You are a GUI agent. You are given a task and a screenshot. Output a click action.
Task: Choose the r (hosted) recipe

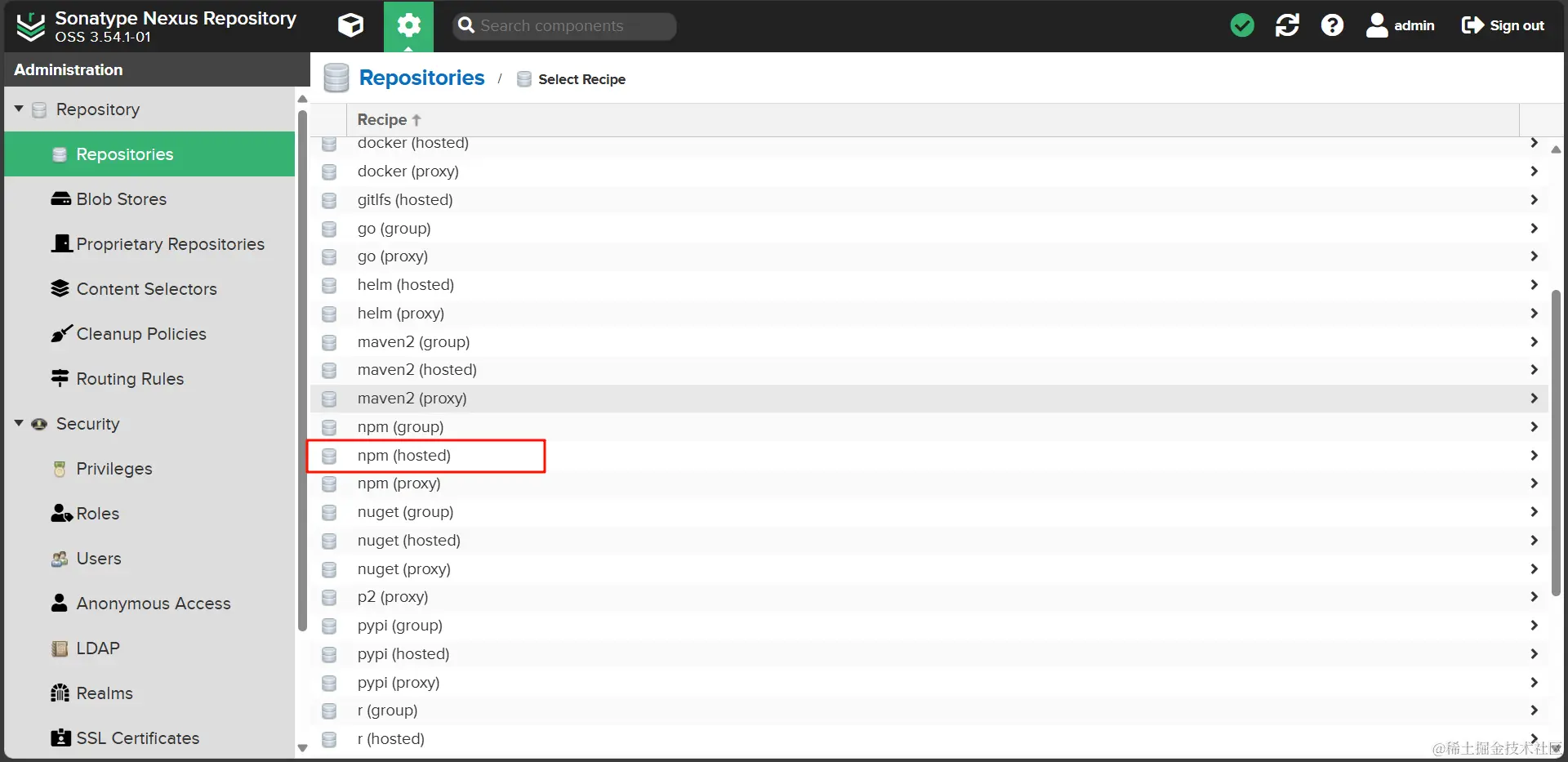click(929, 739)
